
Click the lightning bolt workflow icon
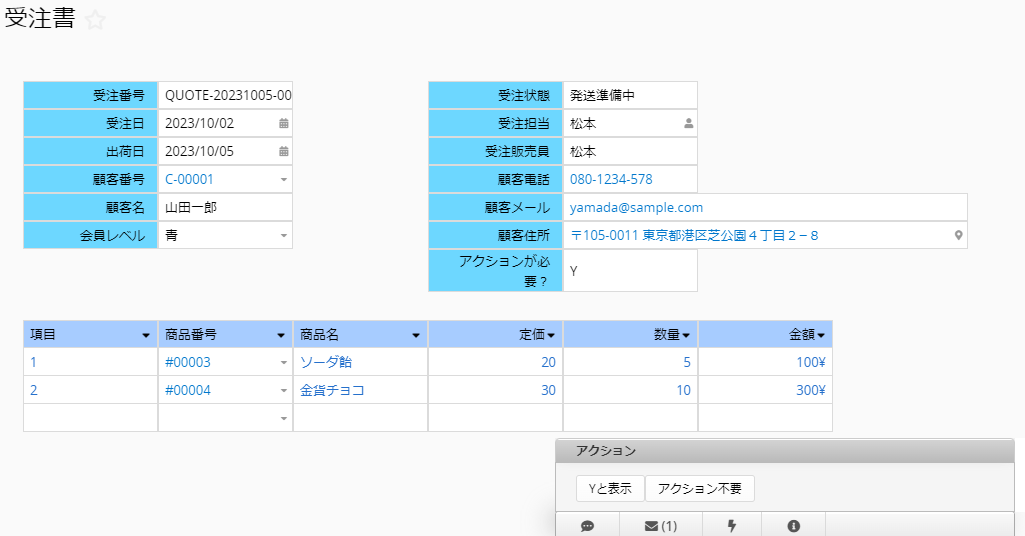pos(732,526)
